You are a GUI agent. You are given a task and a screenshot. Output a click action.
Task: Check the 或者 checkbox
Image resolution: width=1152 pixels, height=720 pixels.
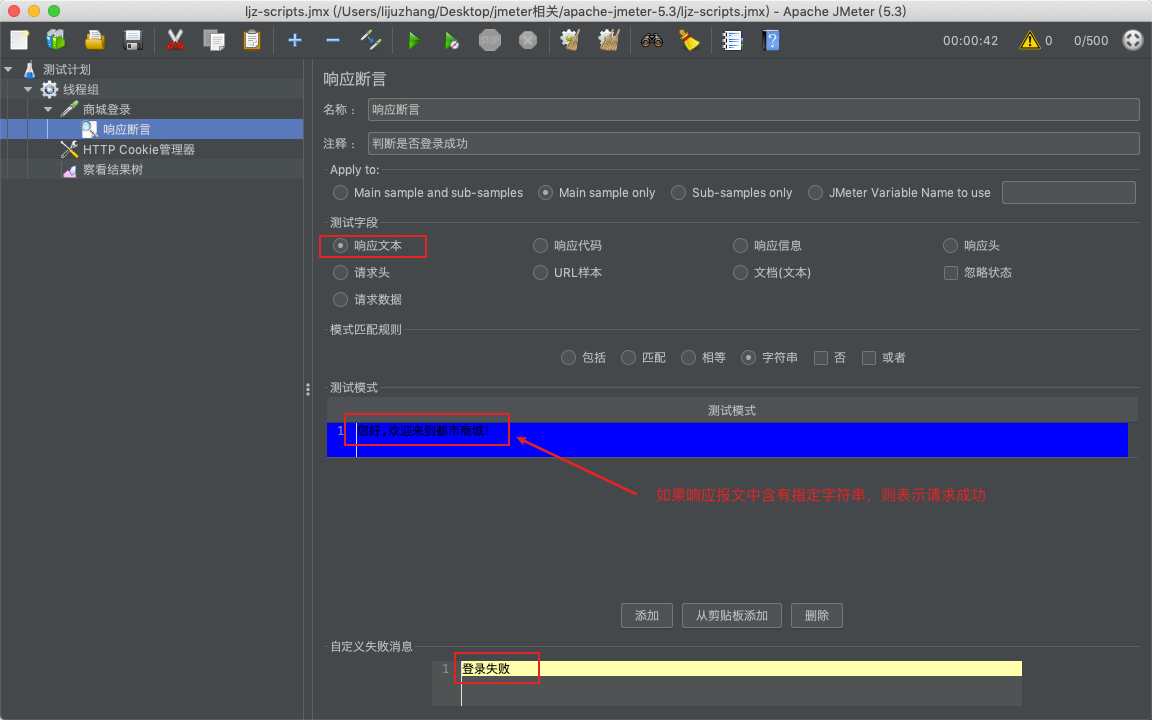click(869, 358)
